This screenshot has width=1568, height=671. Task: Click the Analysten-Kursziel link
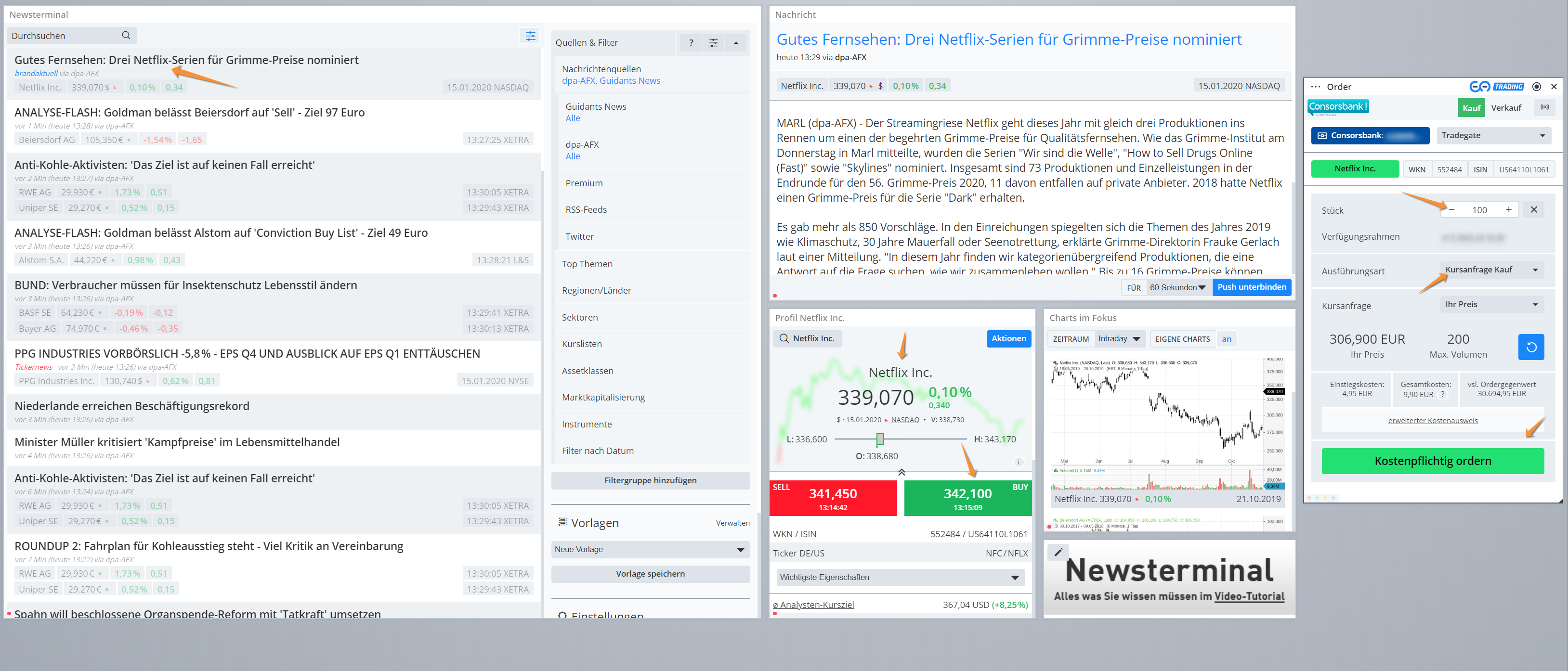(x=813, y=605)
